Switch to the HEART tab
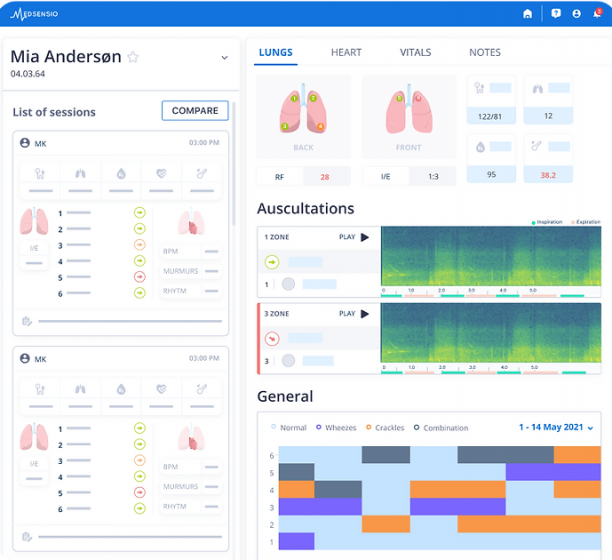 346,52
